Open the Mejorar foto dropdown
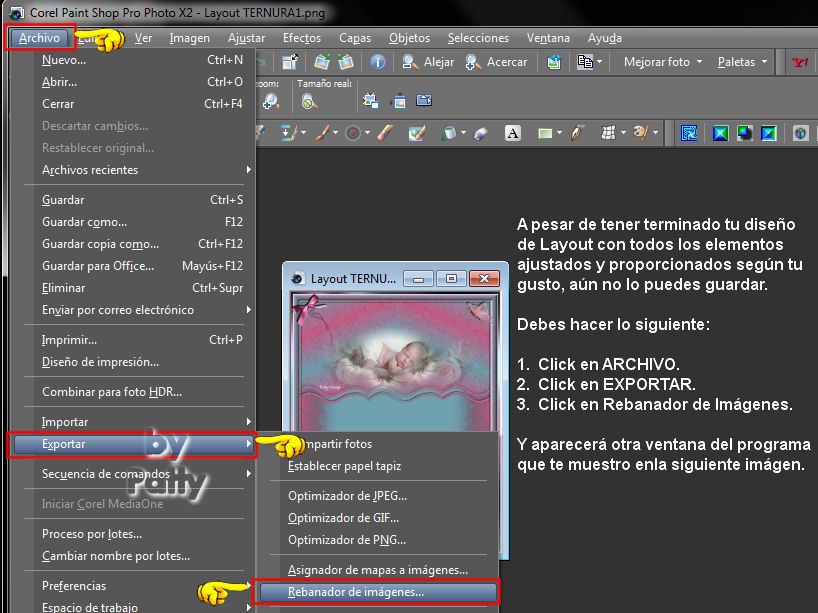The image size is (818, 613). pos(662,62)
